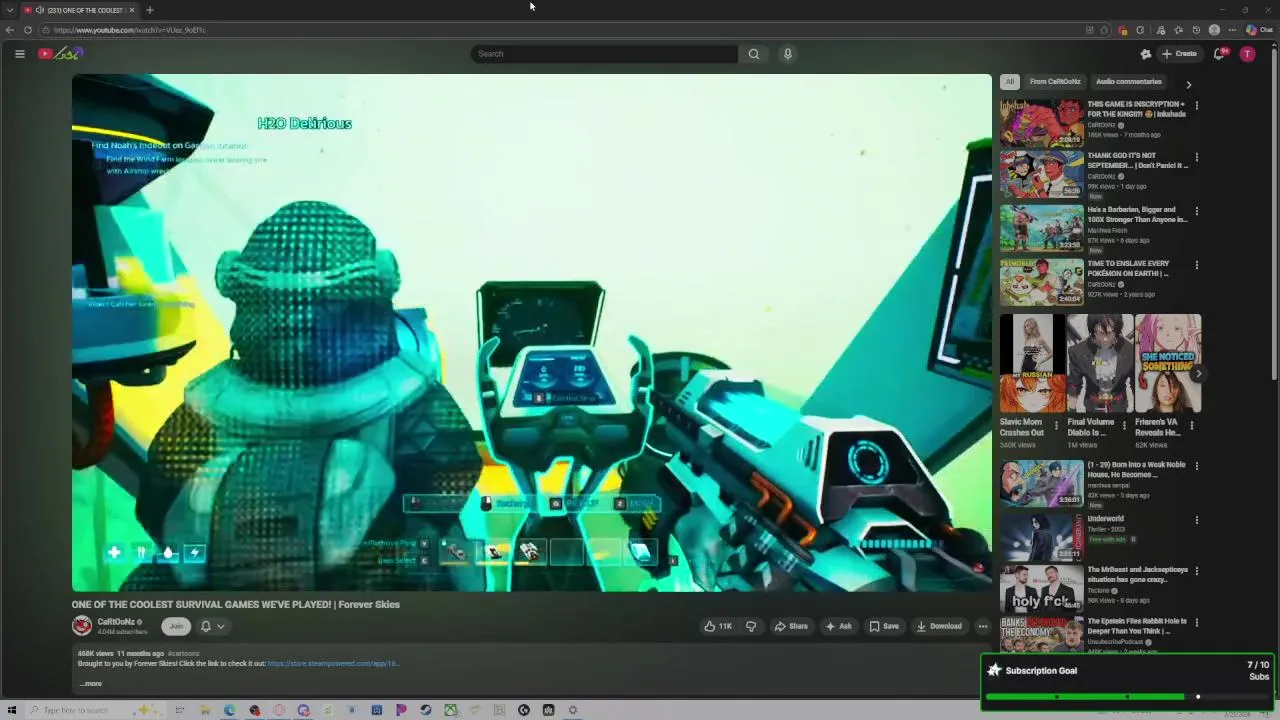
Task: Show next Shorts with arrow
Action: pyautogui.click(x=1198, y=374)
